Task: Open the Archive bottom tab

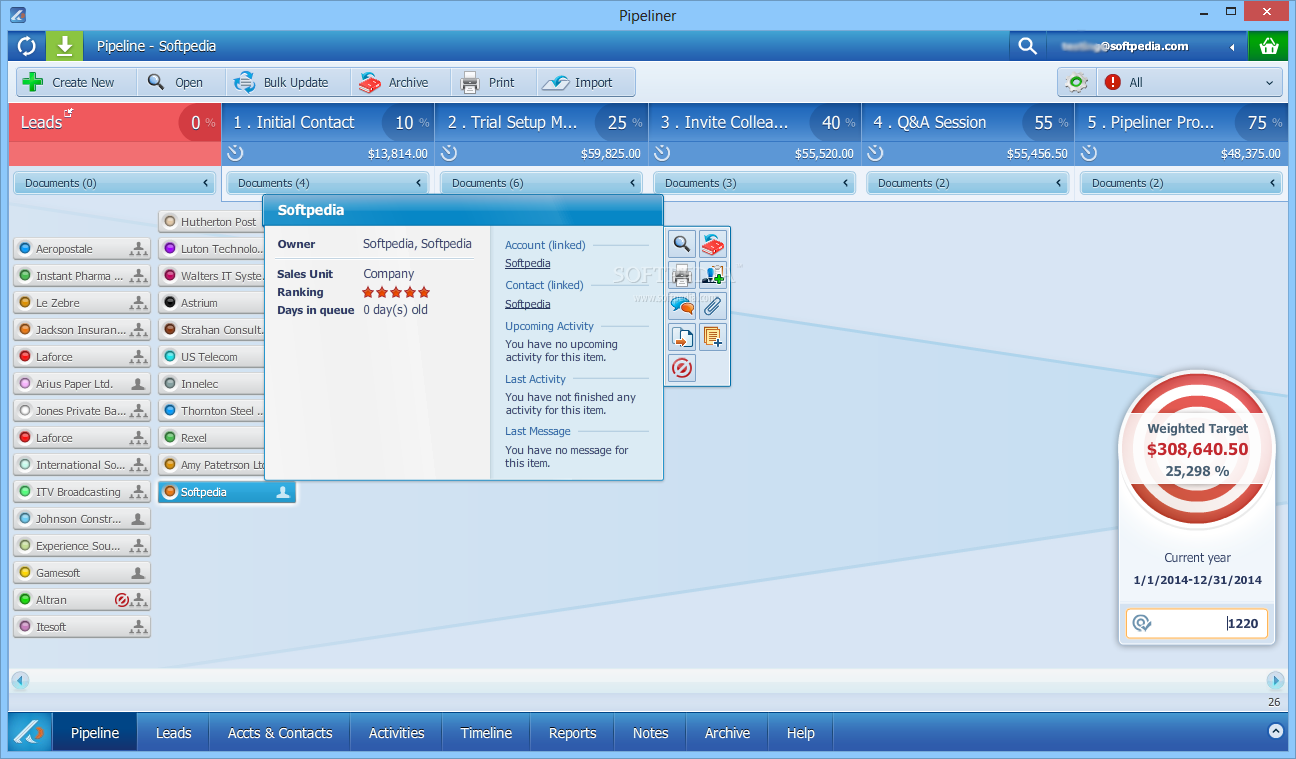Action: [x=727, y=733]
